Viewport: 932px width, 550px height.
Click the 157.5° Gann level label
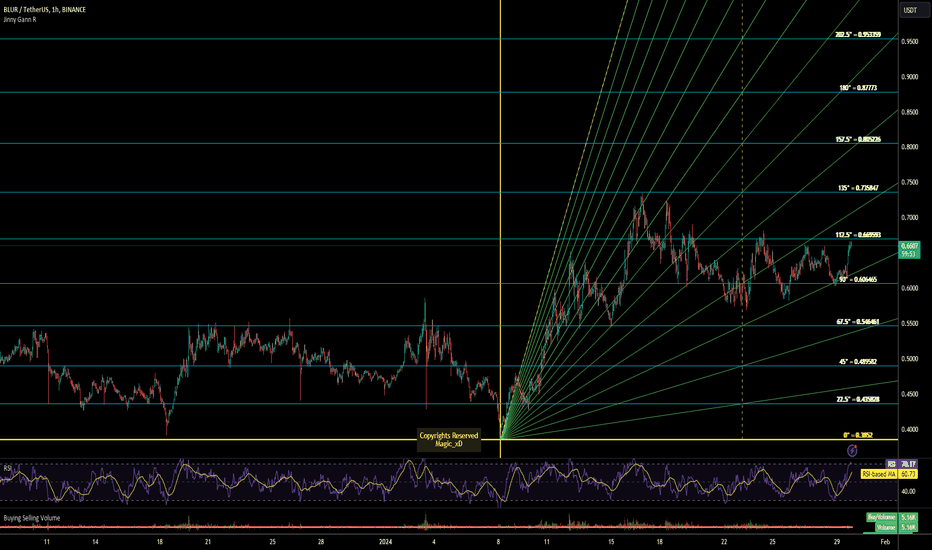point(858,139)
